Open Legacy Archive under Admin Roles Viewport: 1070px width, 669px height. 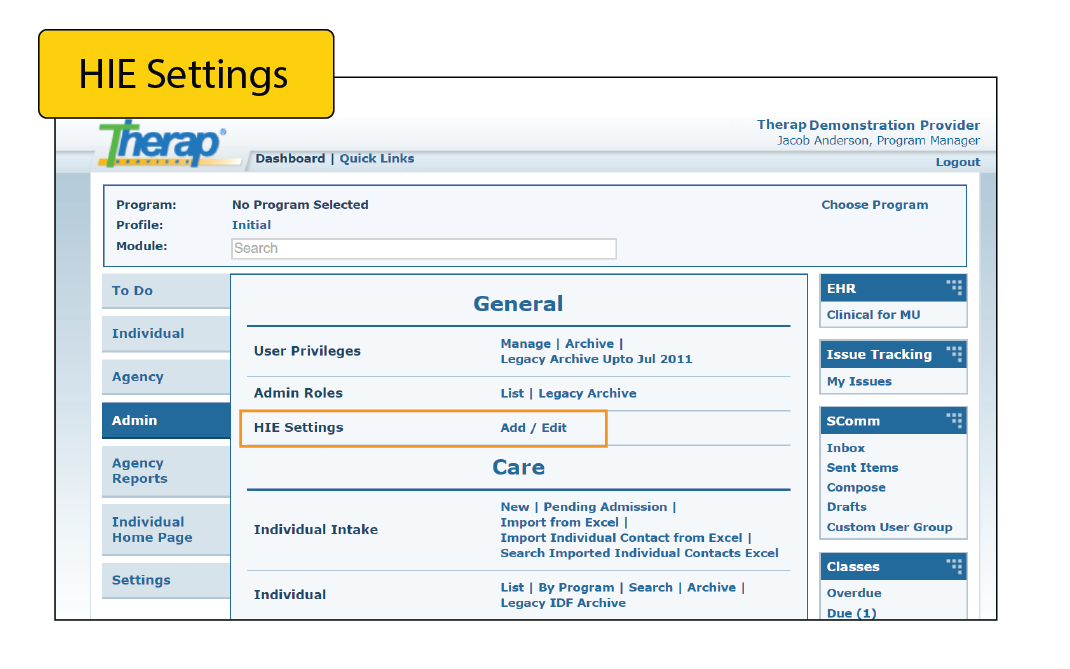click(587, 393)
